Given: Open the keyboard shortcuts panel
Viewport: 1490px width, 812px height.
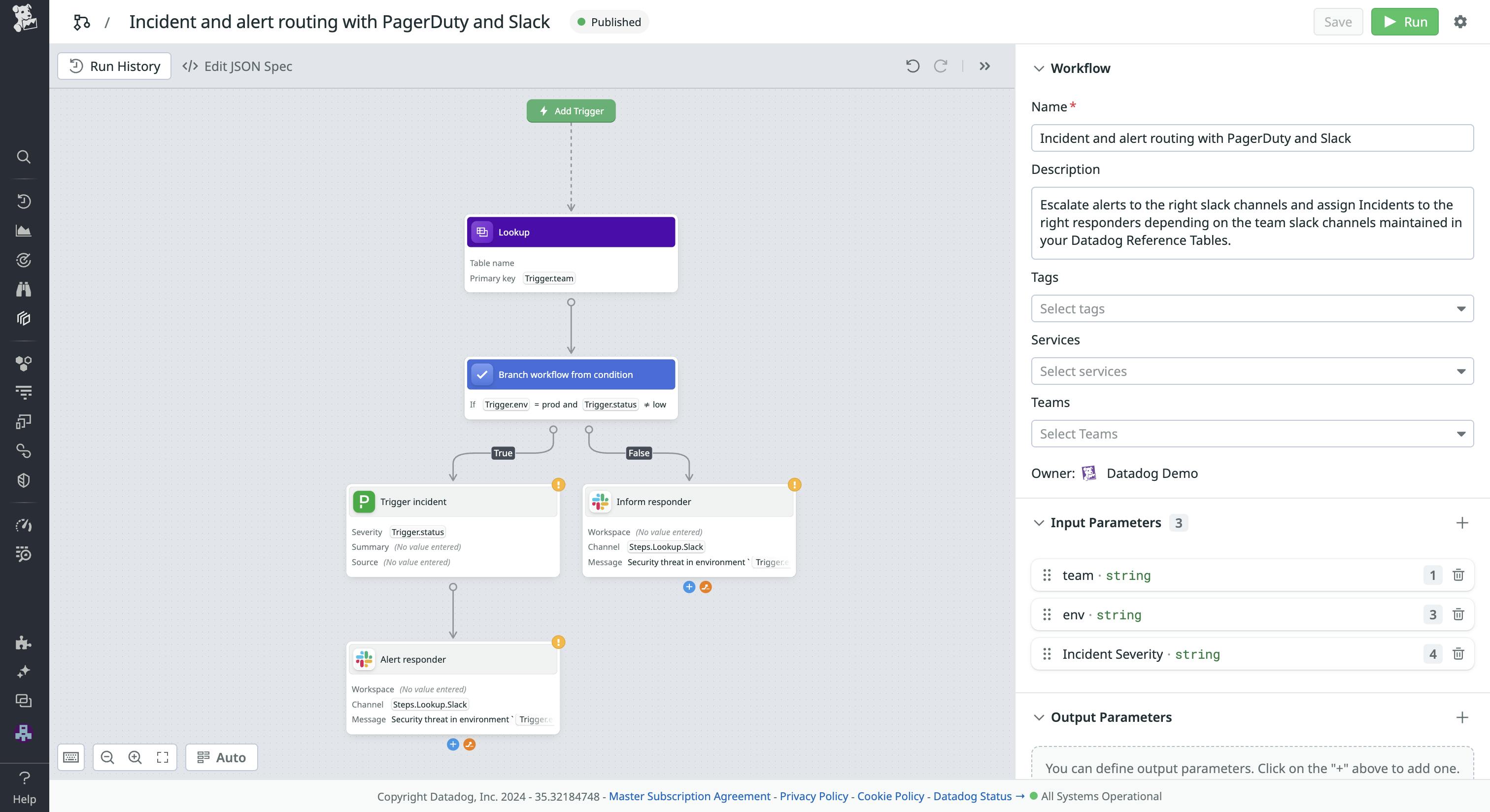Looking at the screenshot, I should coord(71,757).
